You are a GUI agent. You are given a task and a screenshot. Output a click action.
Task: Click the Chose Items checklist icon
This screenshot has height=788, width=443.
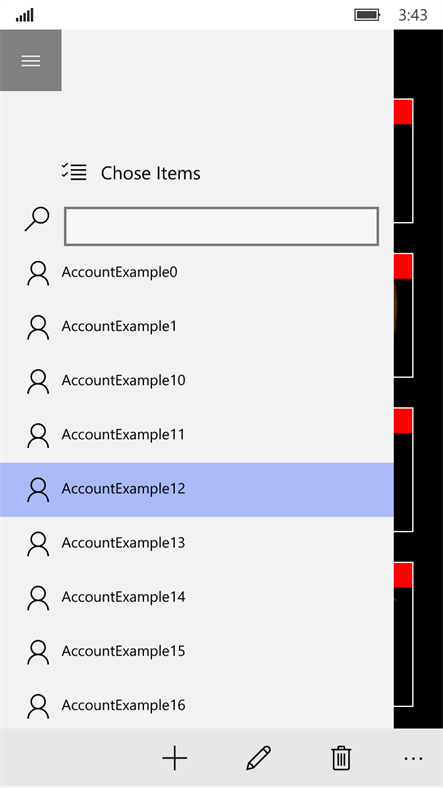tap(74, 171)
